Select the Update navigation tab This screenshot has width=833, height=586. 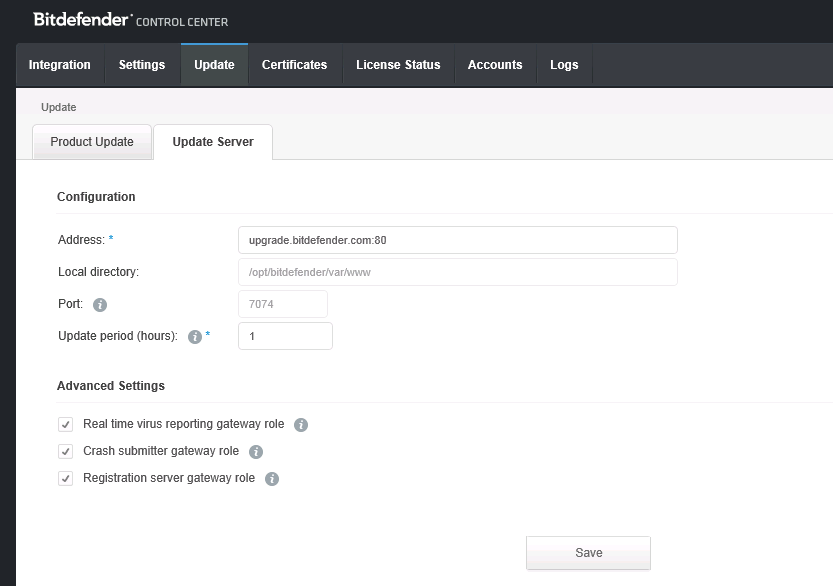click(x=214, y=65)
